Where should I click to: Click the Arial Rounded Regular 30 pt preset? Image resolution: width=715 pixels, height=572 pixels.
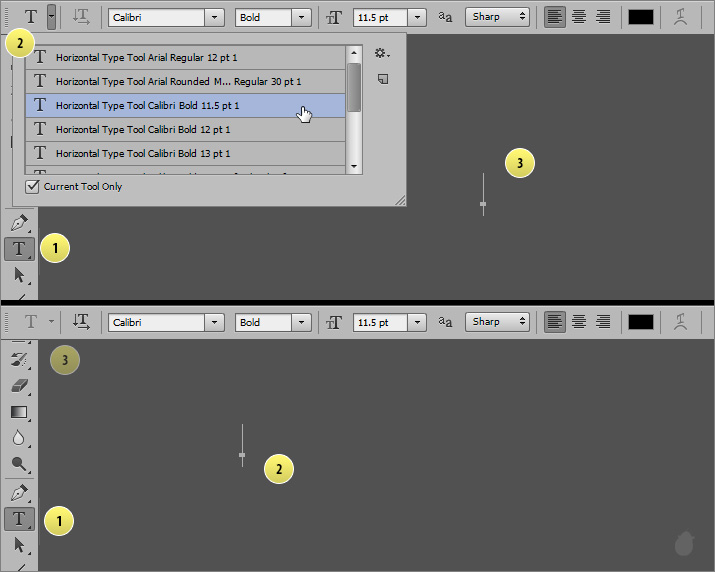click(185, 81)
